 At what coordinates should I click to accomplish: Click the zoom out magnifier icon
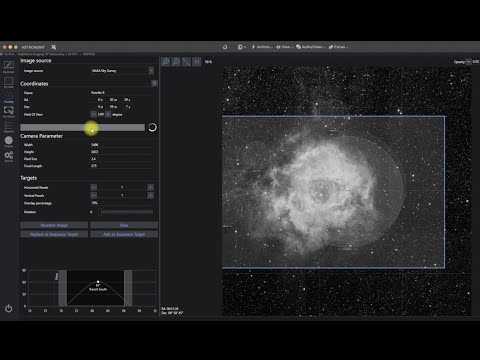click(176, 62)
